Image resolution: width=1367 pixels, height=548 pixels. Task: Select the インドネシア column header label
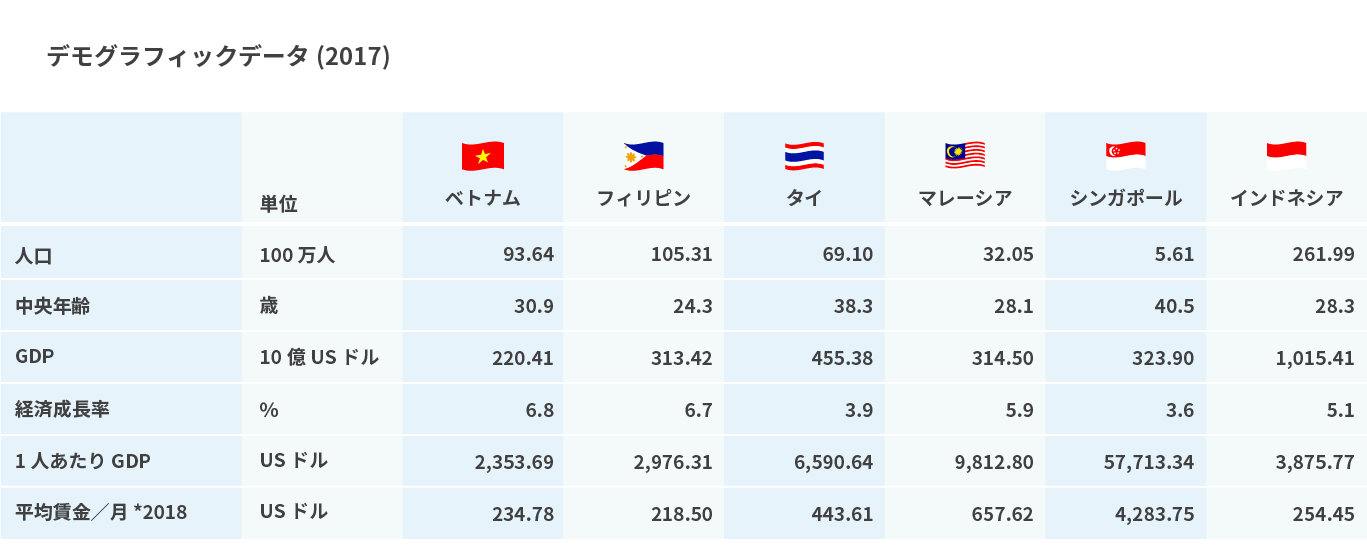(x=1287, y=198)
